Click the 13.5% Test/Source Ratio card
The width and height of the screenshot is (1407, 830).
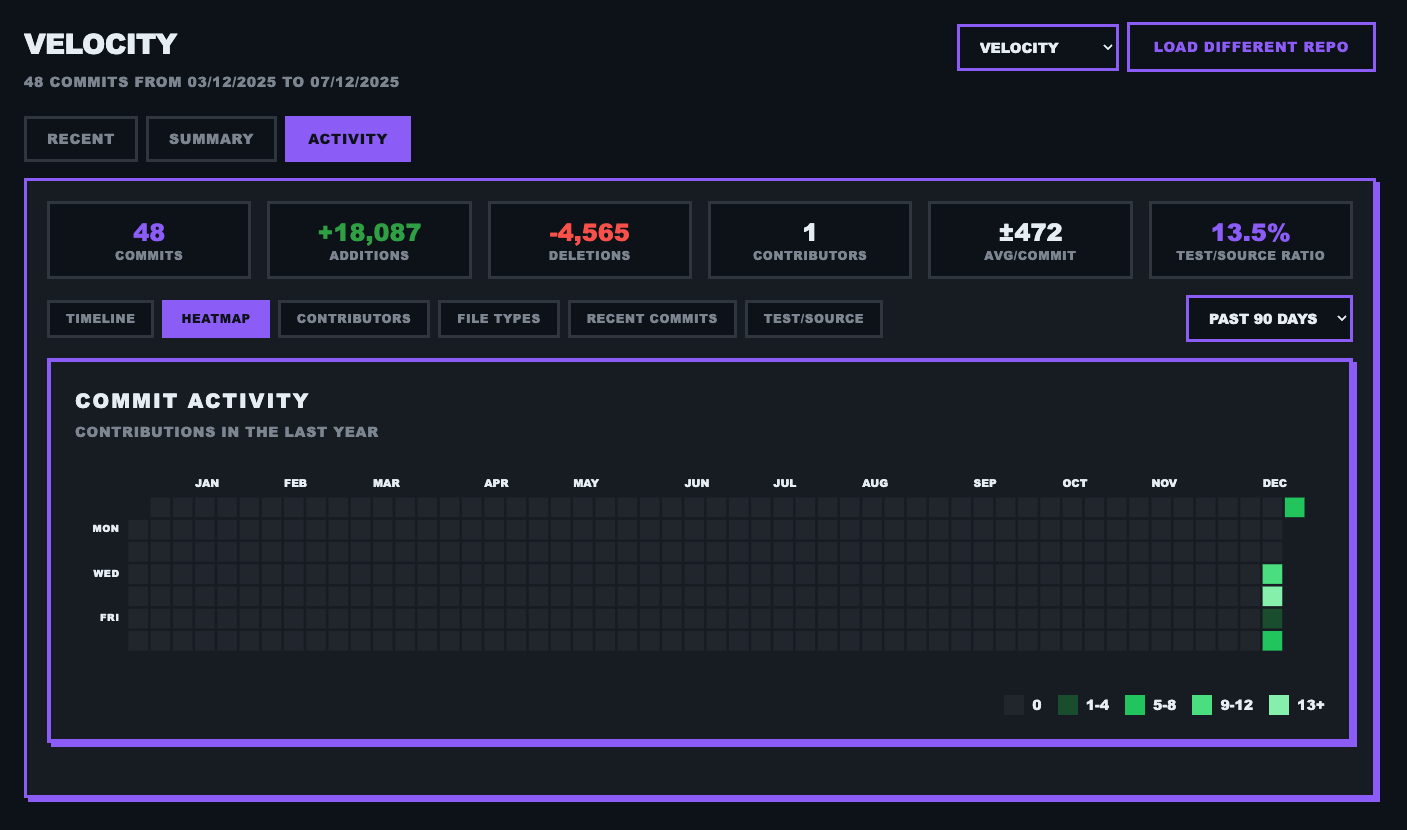click(1250, 240)
